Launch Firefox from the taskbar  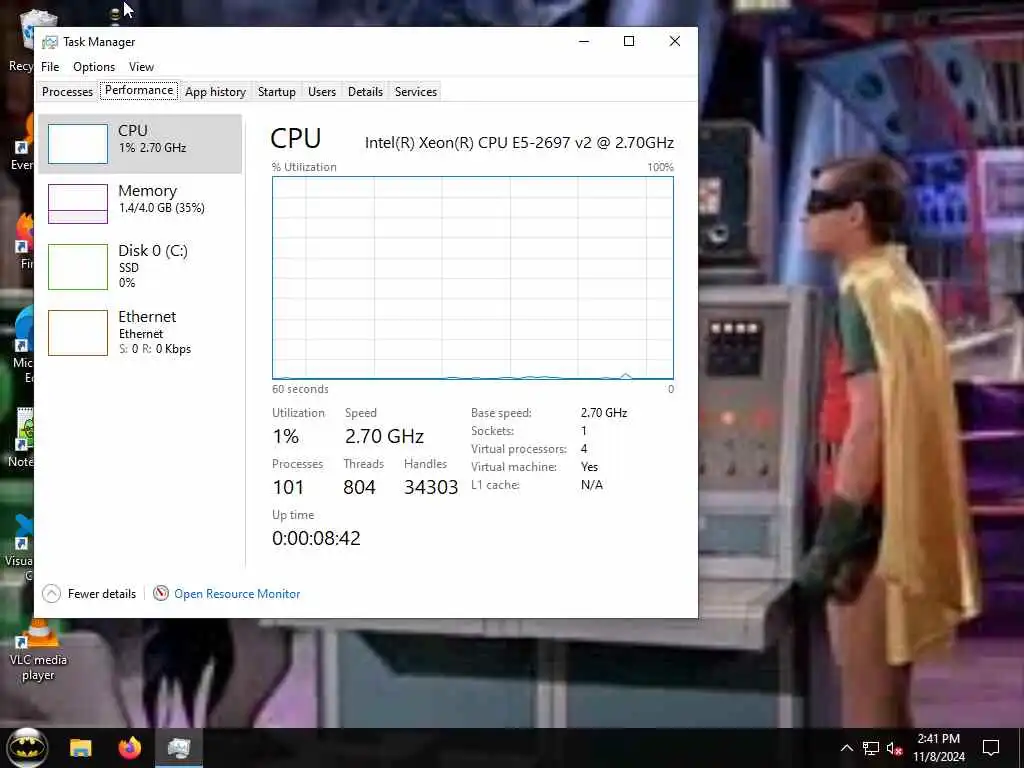coord(130,748)
